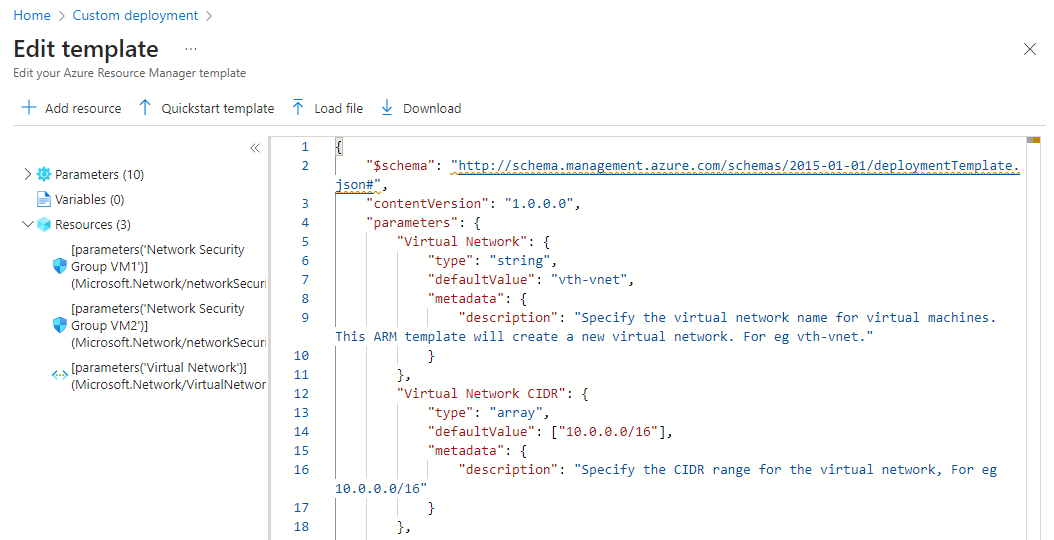Select Network Security Group VM1 resource
Screen dimensions: 1054x540
[x=168, y=266]
